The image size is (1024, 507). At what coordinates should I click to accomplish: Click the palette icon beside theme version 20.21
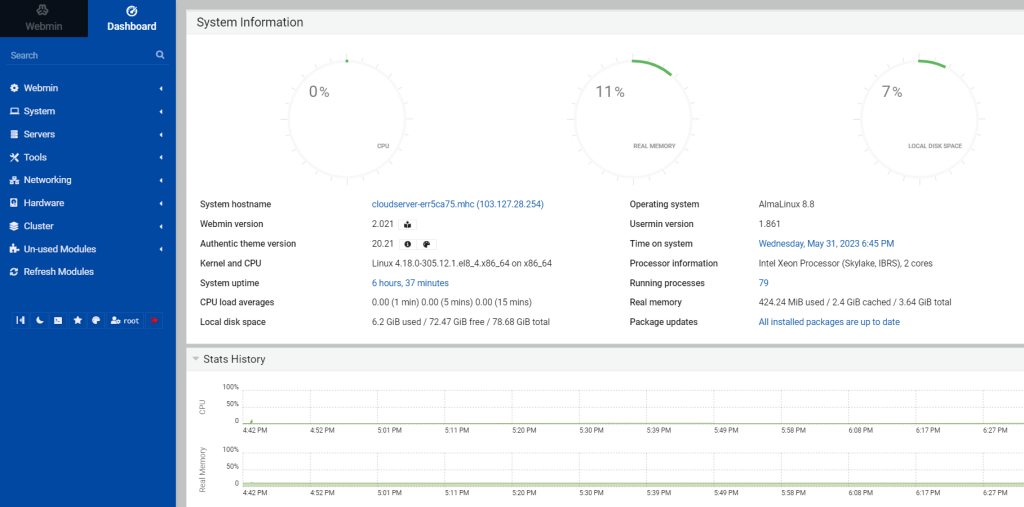click(x=426, y=244)
